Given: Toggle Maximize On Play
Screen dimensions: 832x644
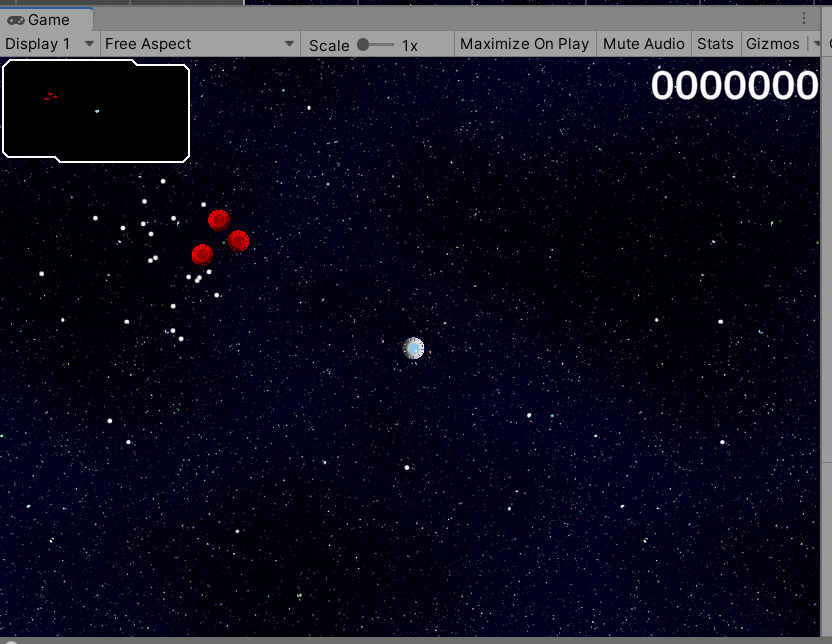Looking at the screenshot, I should coord(524,44).
